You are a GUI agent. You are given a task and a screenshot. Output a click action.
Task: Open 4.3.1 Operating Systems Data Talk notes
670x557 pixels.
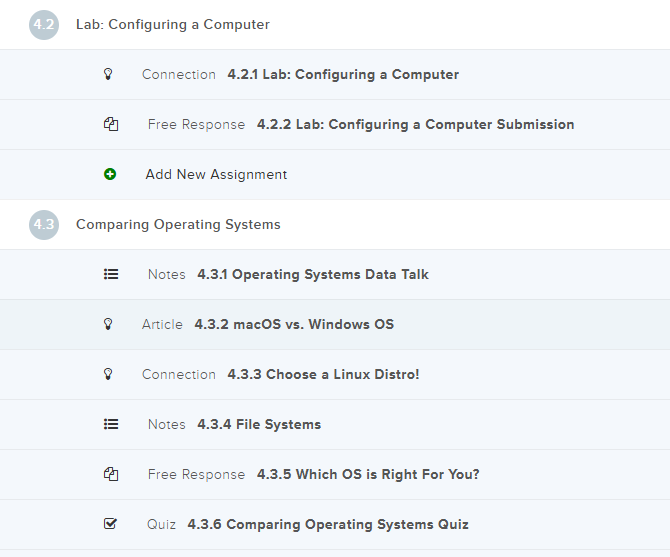(x=313, y=274)
